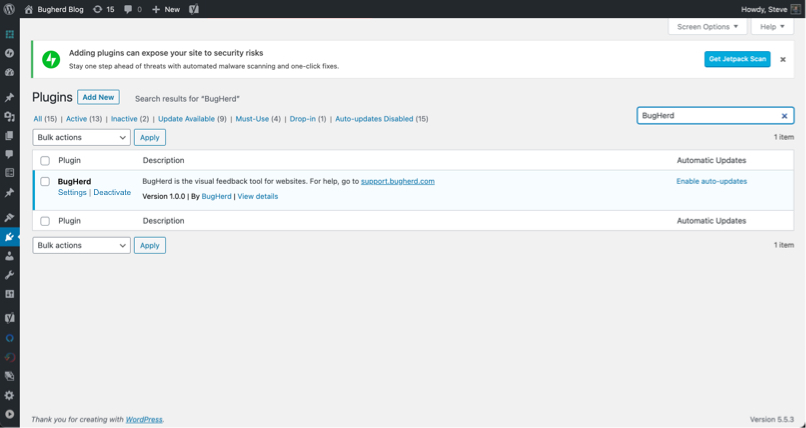Open BugHerd plugin Settings link
Viewport: 806px width, 428px height.
click(x=72, y=192)
